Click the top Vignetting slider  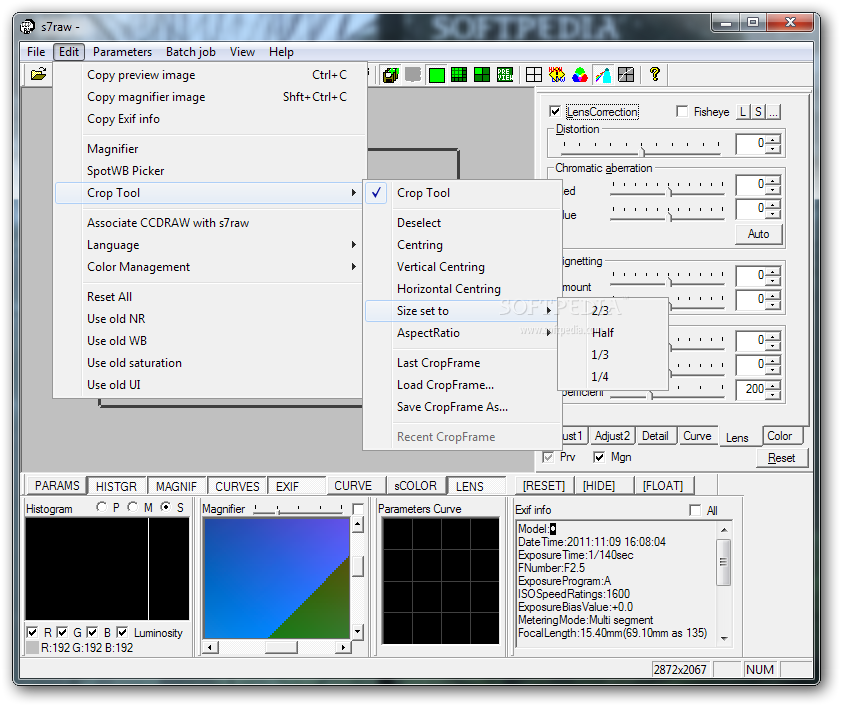pos(668,277)
